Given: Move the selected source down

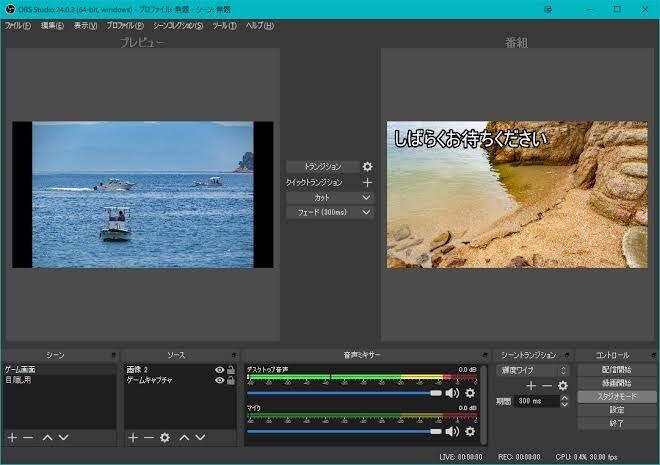Looking at the screenshot, I should click(x=200, y=438).
